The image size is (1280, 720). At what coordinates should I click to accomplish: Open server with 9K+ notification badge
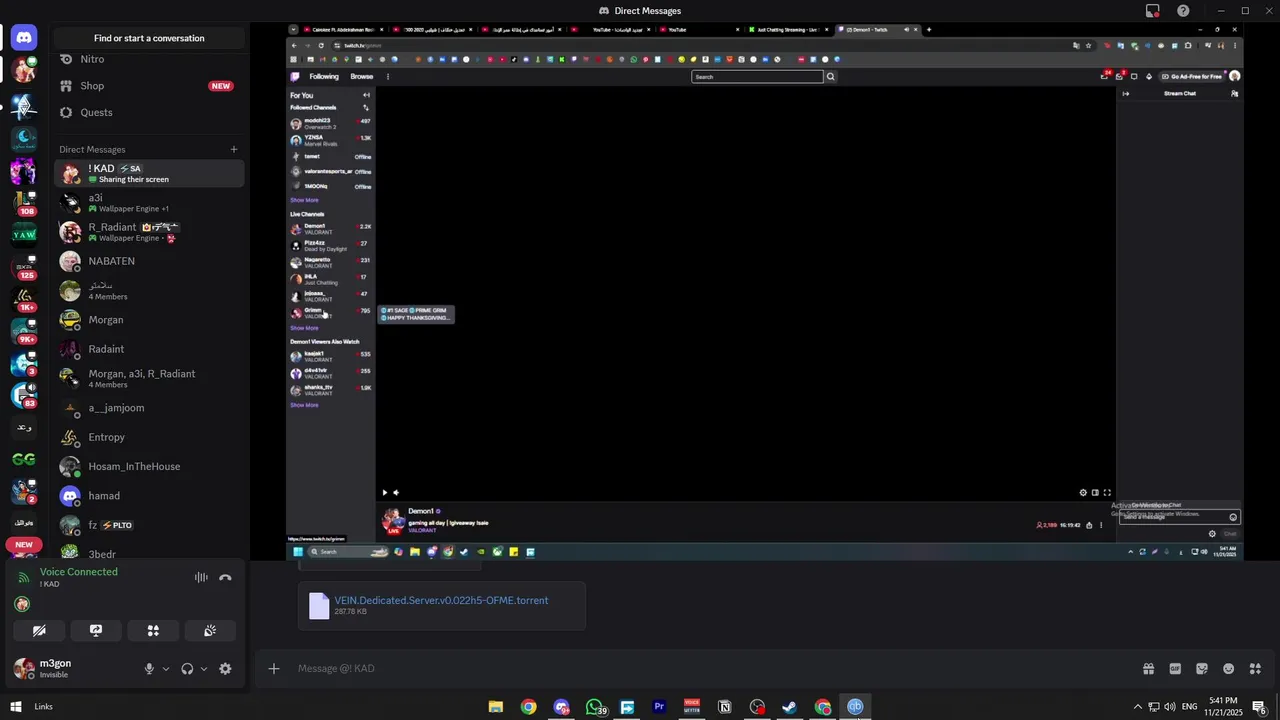(x=24, y=331)
